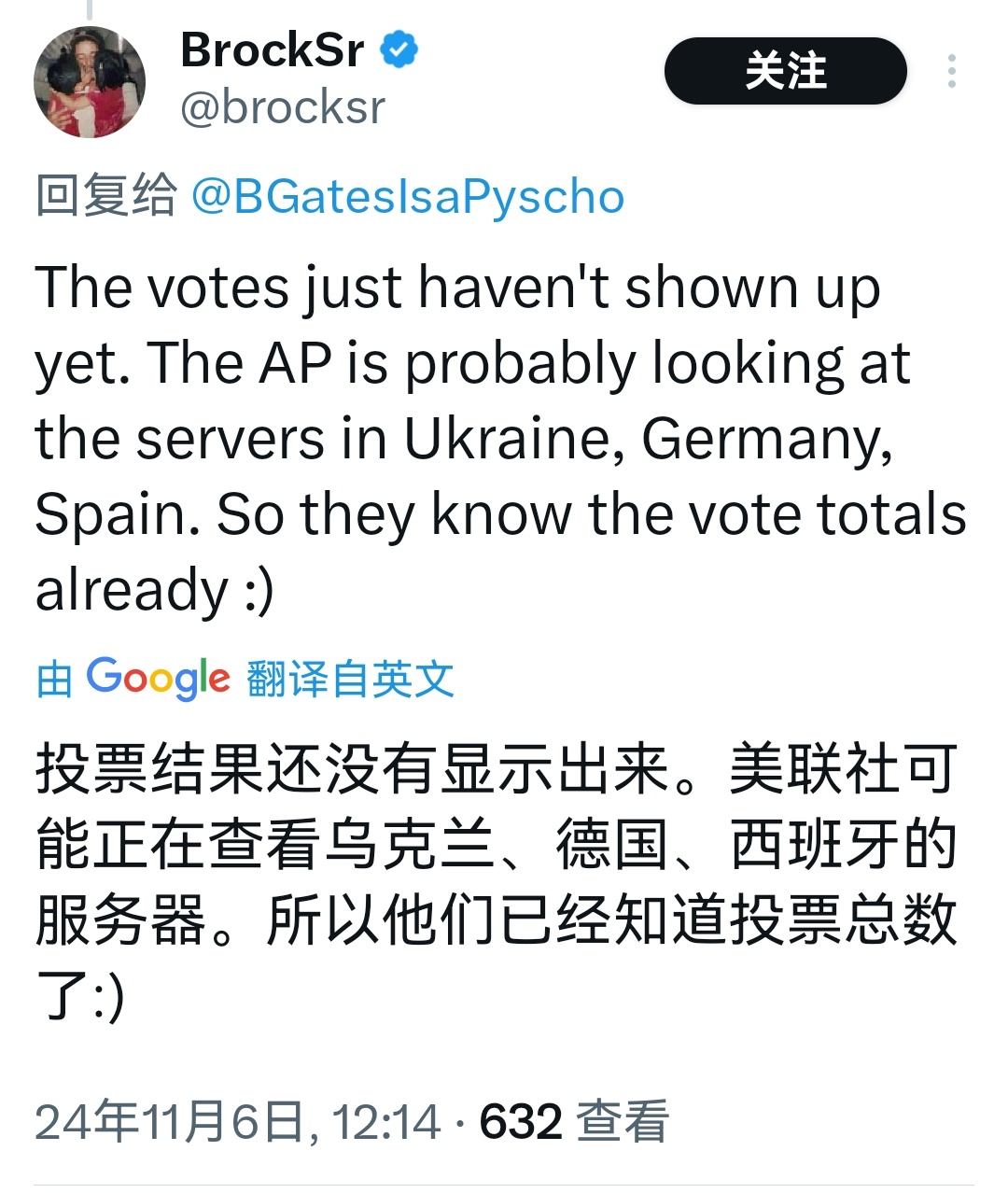Visit the @brocksr handle

pyautogui.click(x=282, y=107)
